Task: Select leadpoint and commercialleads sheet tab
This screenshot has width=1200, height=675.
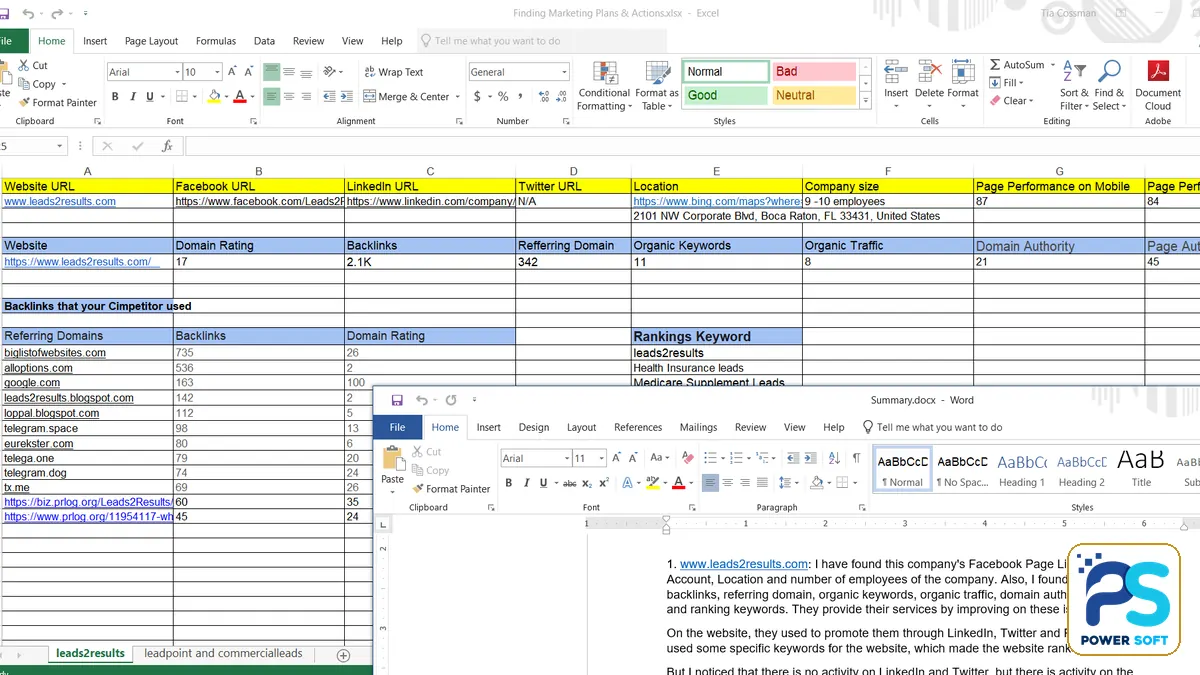Action: point(223,654)
